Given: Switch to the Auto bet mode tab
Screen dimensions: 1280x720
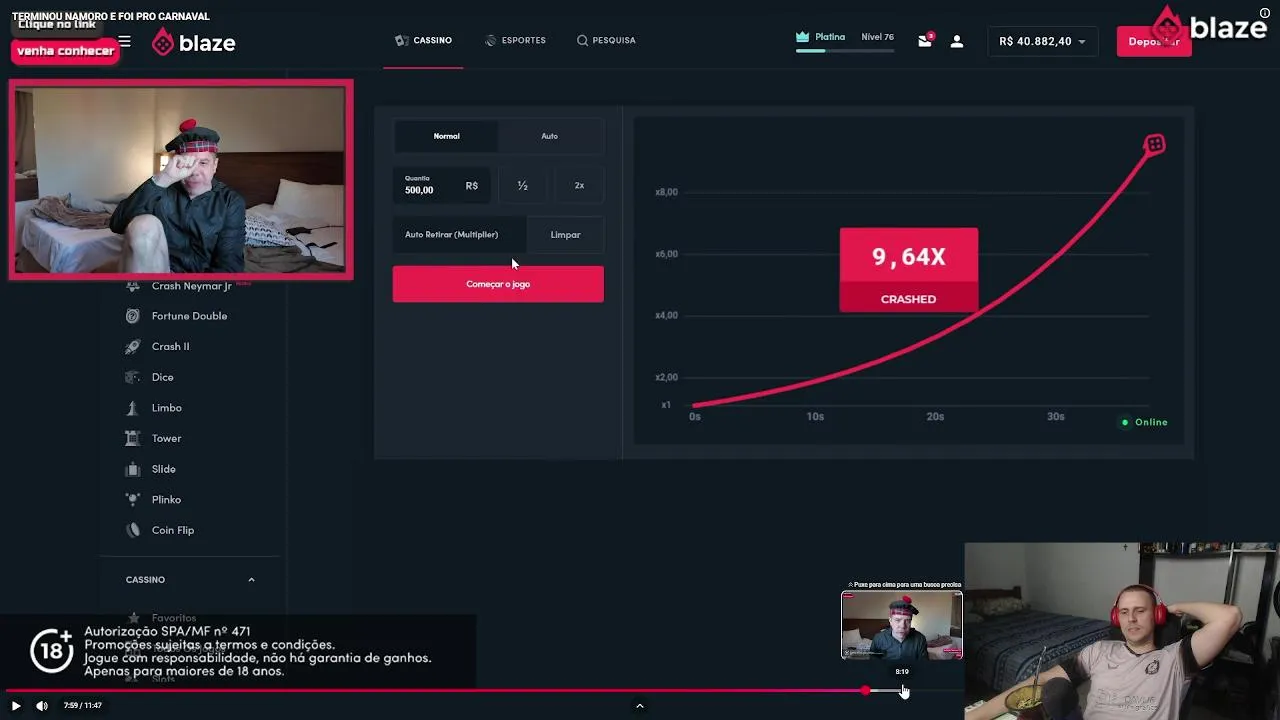Looking at the screenshot, I should (x=550, y=136).
